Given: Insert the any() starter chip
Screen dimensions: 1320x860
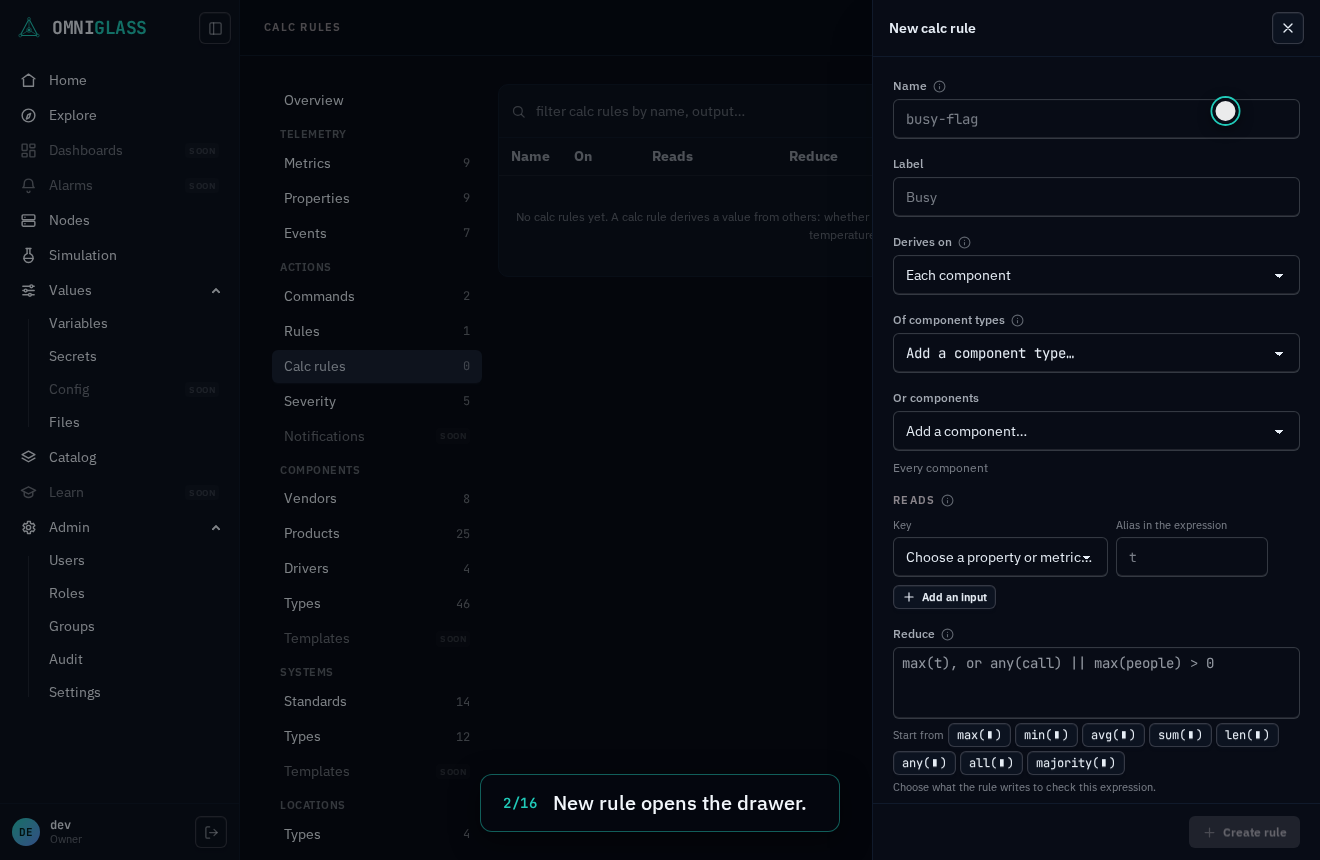Looking at the screenshot, I should point(924,763).
